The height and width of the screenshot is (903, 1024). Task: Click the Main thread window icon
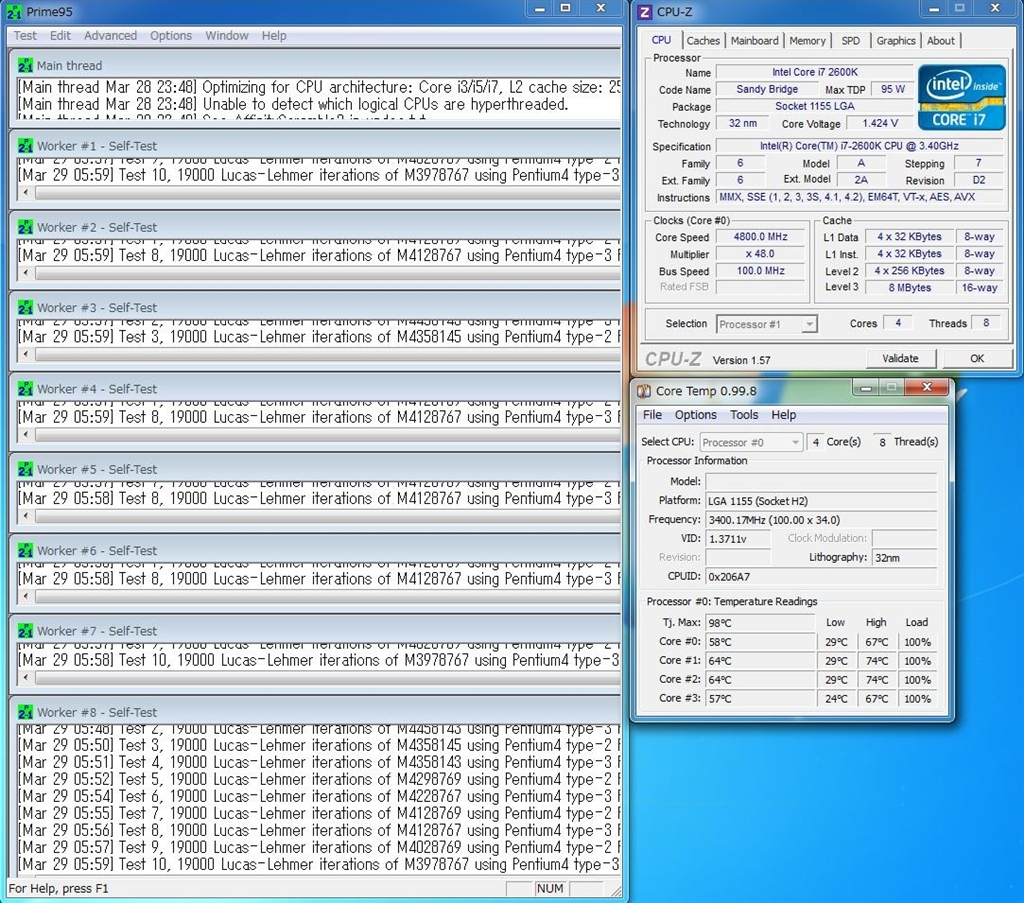25,66
